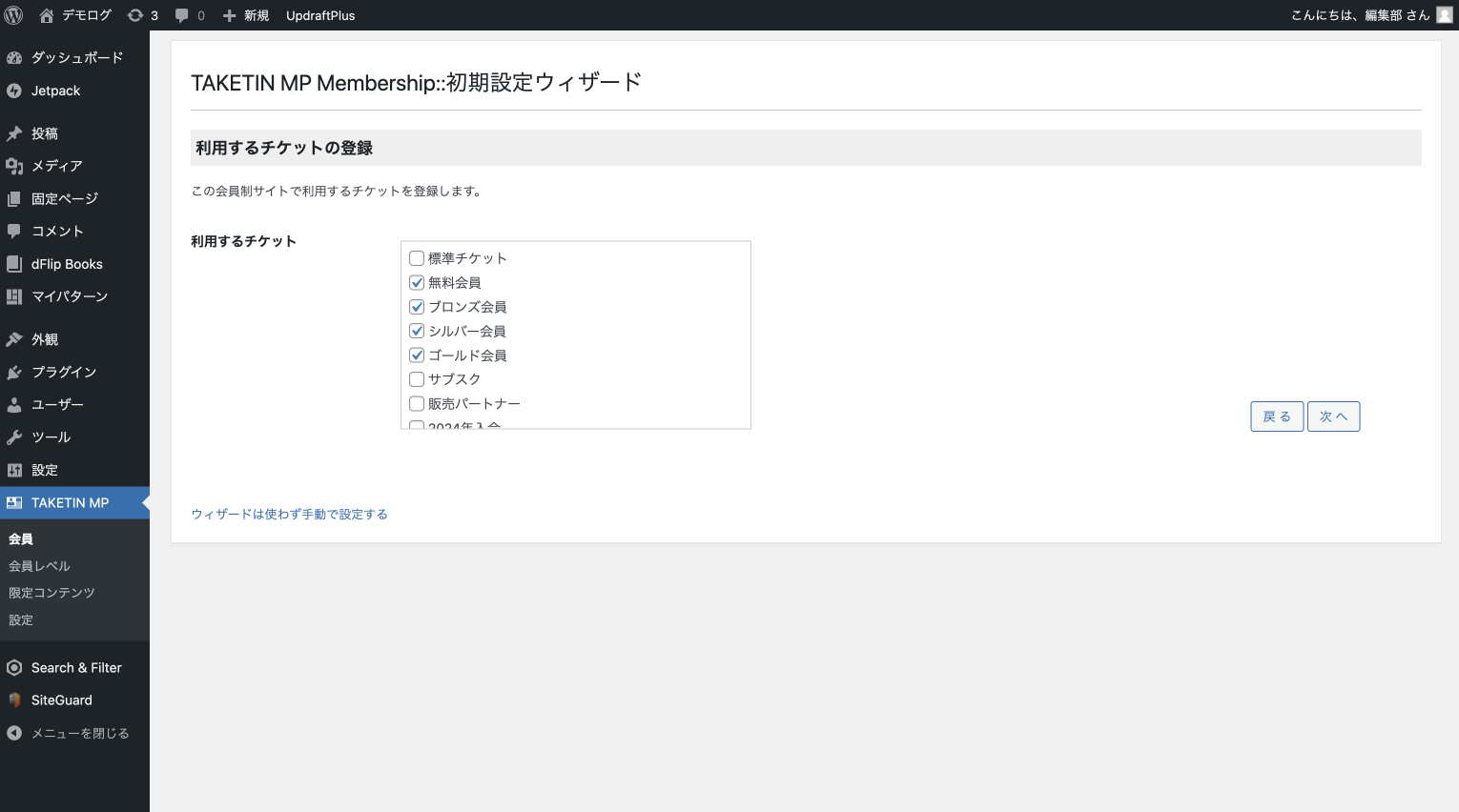Check the 販売パートナー checkbox

pos(417,403)
